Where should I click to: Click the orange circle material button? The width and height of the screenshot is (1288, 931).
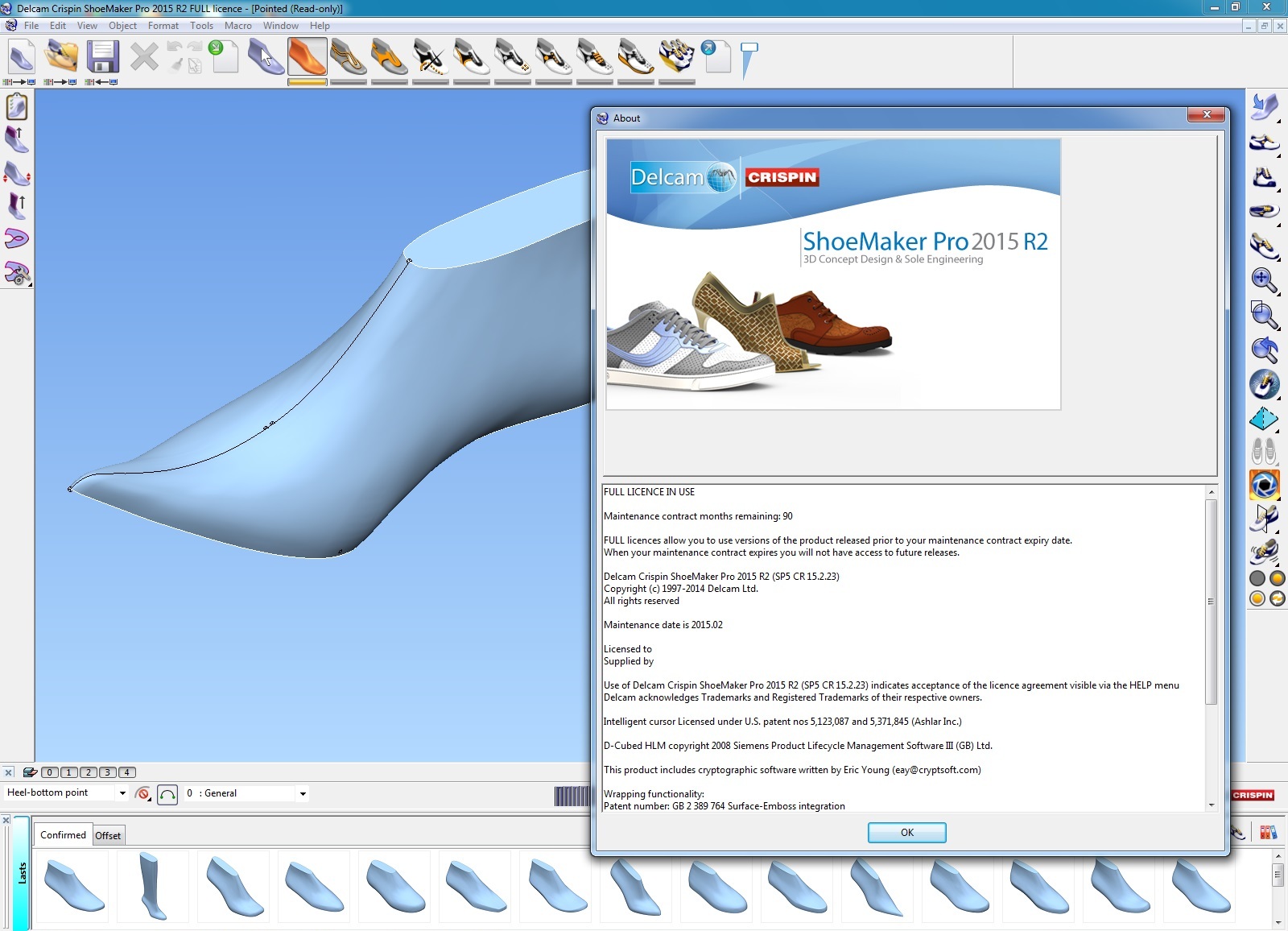click(x=1277, y=578)
